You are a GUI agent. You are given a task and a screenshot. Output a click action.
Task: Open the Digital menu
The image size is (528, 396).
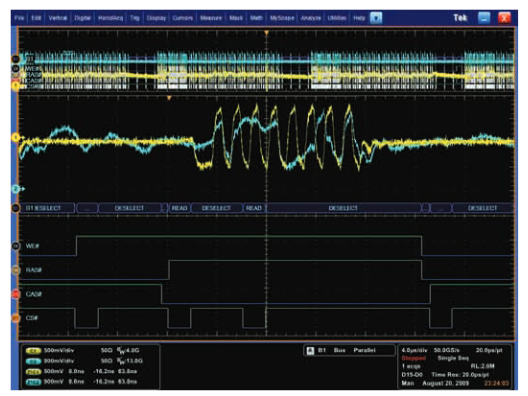(x=82, y=18)
